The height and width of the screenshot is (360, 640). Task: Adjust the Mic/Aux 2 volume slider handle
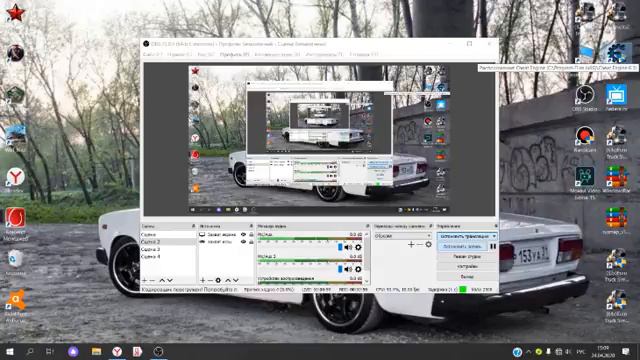tap(340, 269)
